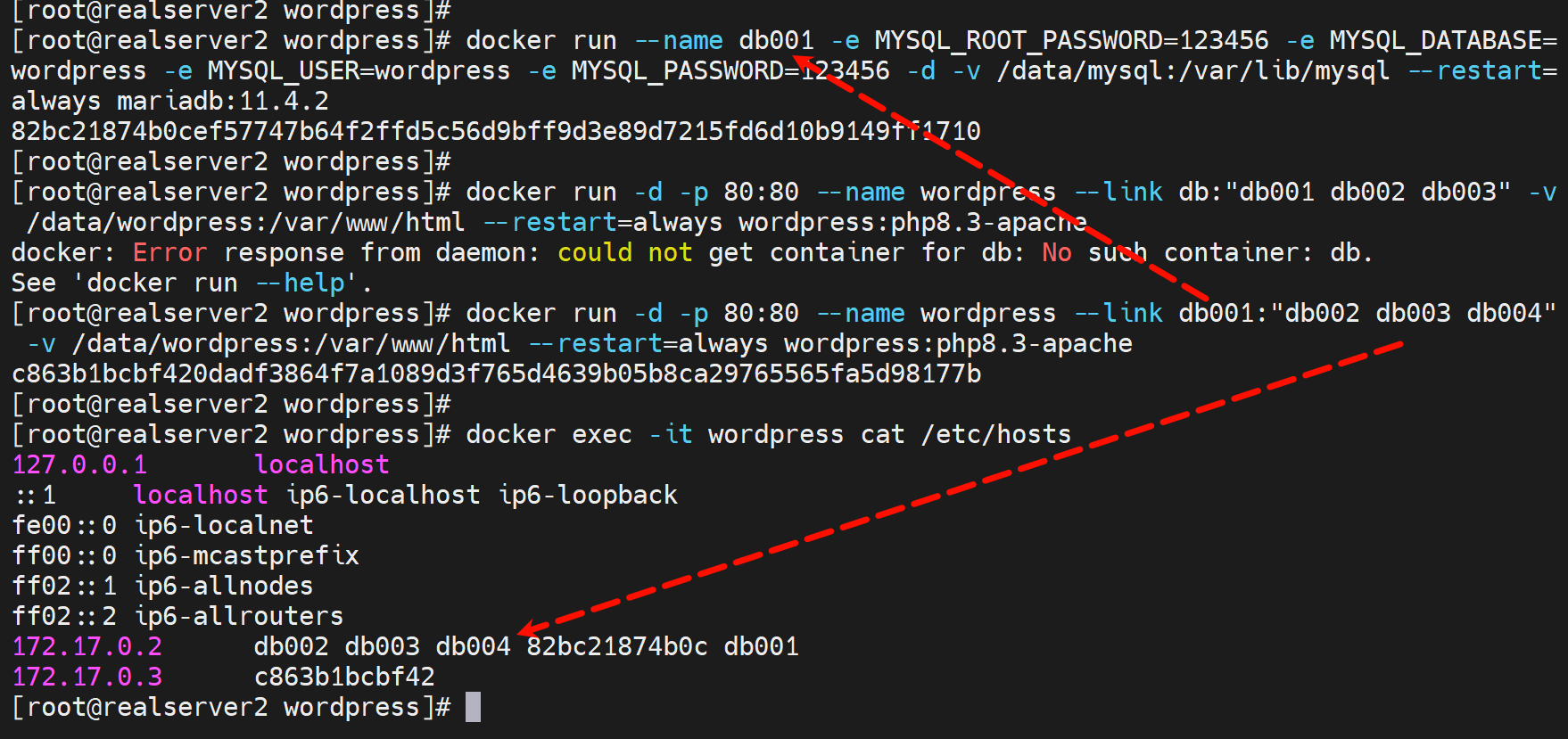Viewport: 1568px width, 739px height.
Task: Click the red "No" in the error line
Action: [x=1057, y=252]
